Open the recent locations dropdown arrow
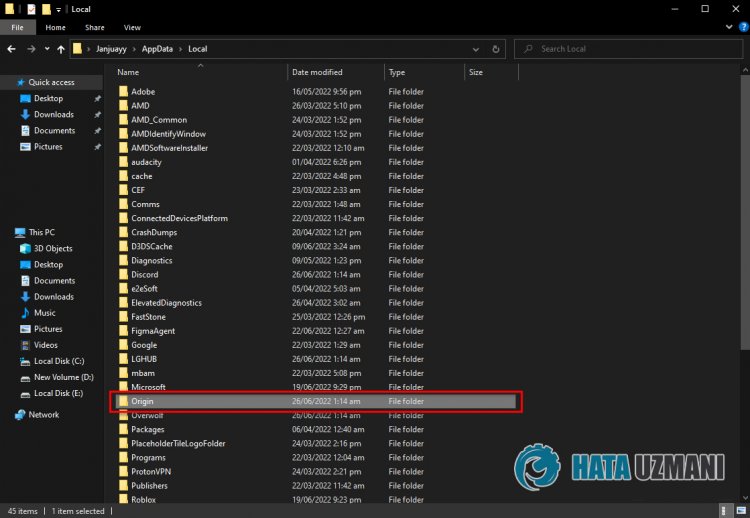 (47, 48)
